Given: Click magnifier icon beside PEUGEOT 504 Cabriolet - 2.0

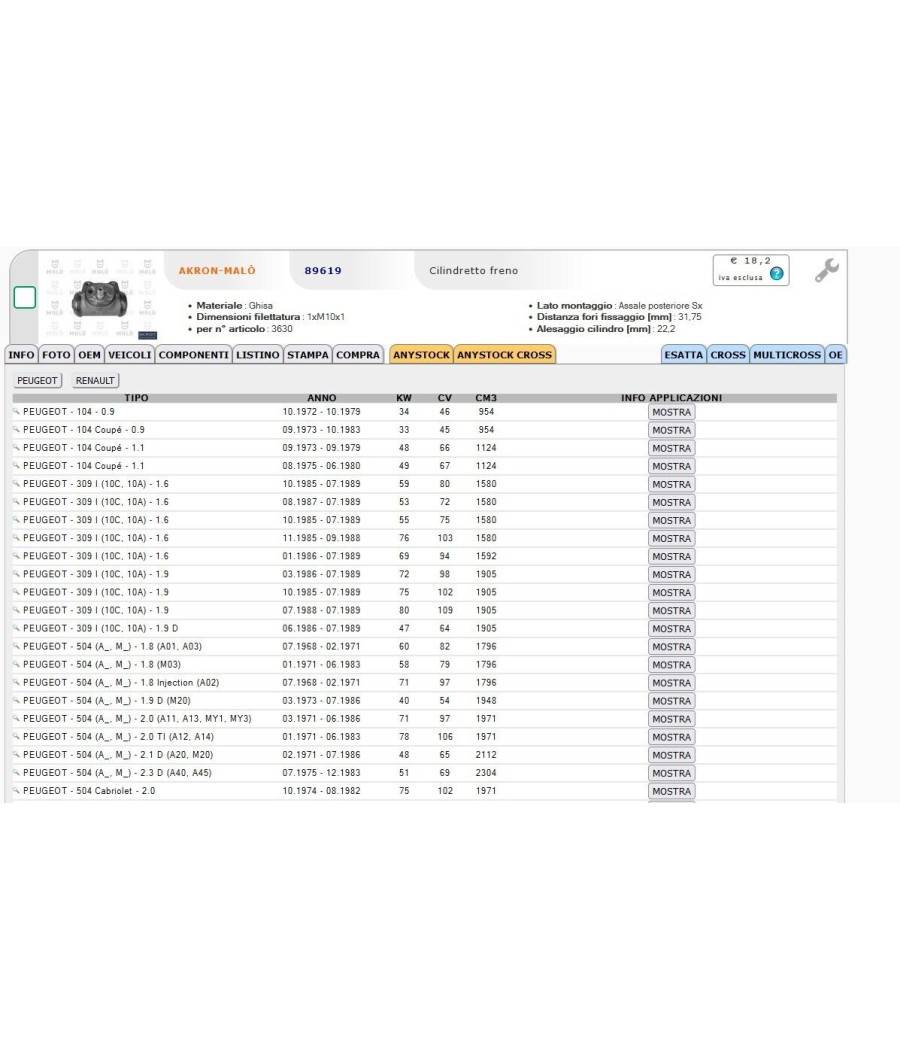Looking at the screenshot, I should [17, 792].
